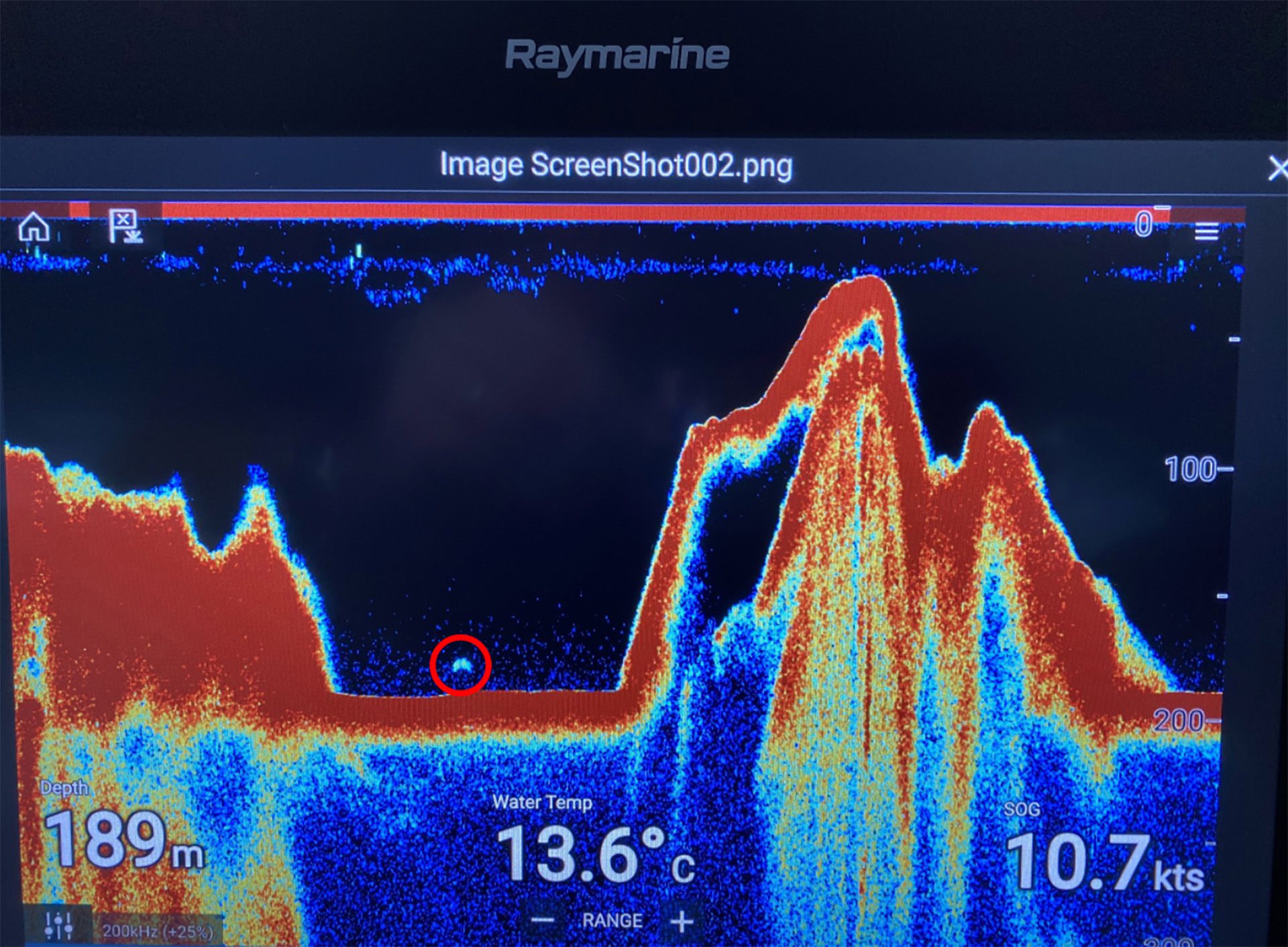Open the hamburger menu icon
1288x947 pixels.
coord(1205,232)
